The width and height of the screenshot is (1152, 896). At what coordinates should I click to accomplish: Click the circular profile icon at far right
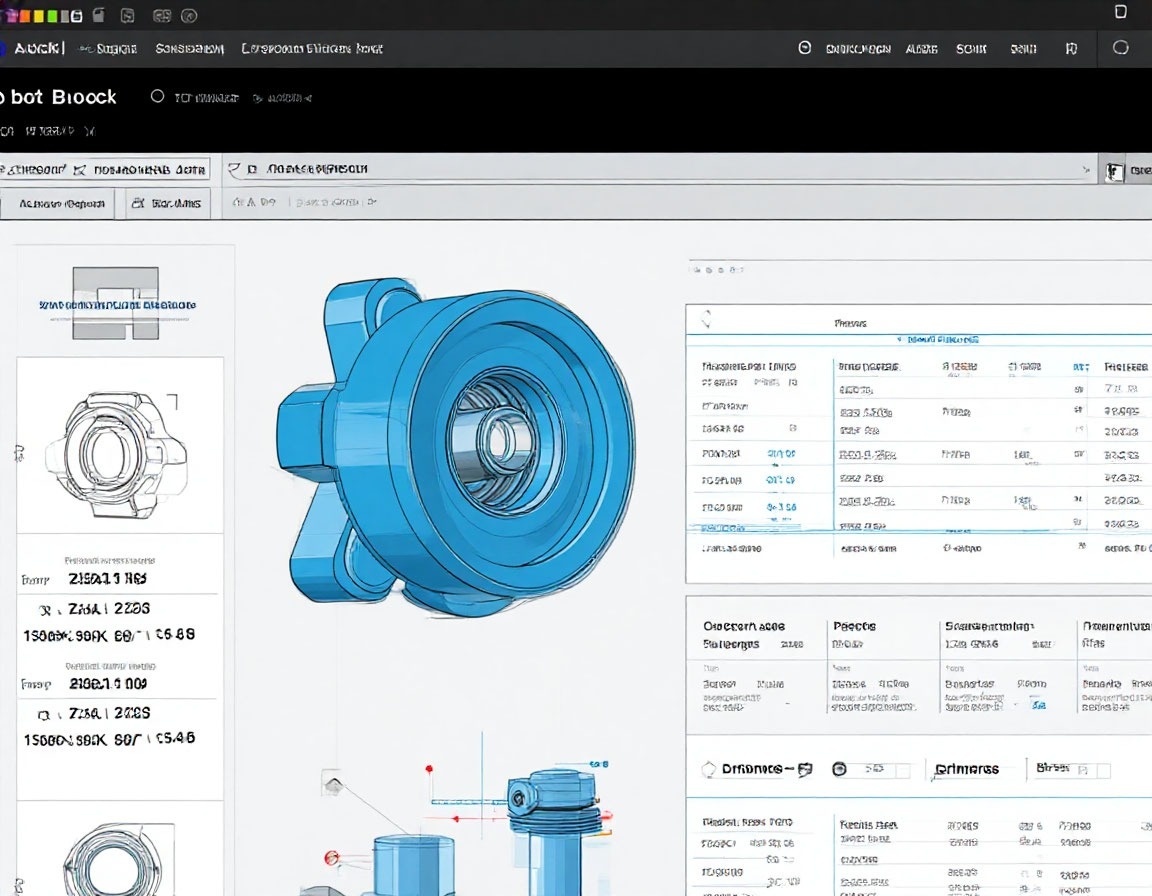[1120, 48]
